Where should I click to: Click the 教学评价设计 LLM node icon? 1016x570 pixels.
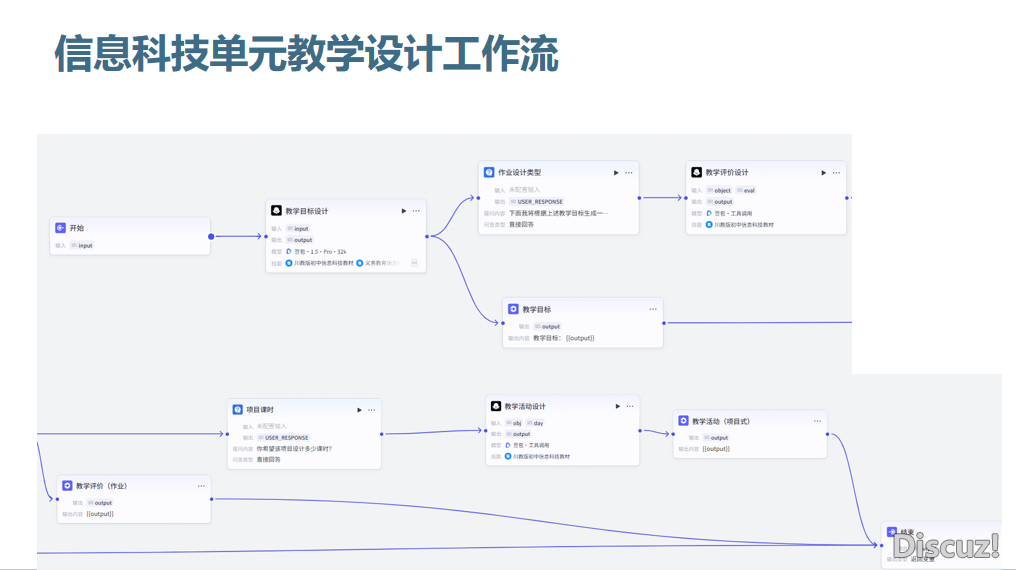coord(696,173)
